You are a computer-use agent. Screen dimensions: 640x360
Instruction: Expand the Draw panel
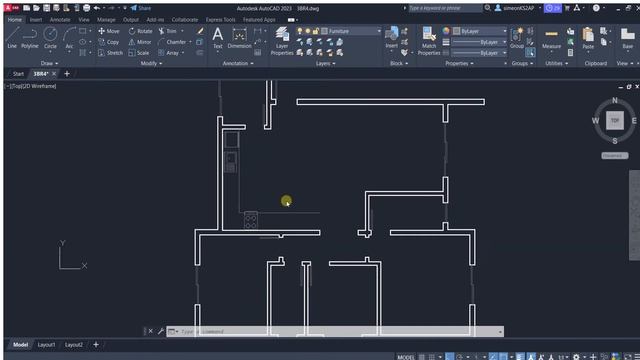pos(49,63)
